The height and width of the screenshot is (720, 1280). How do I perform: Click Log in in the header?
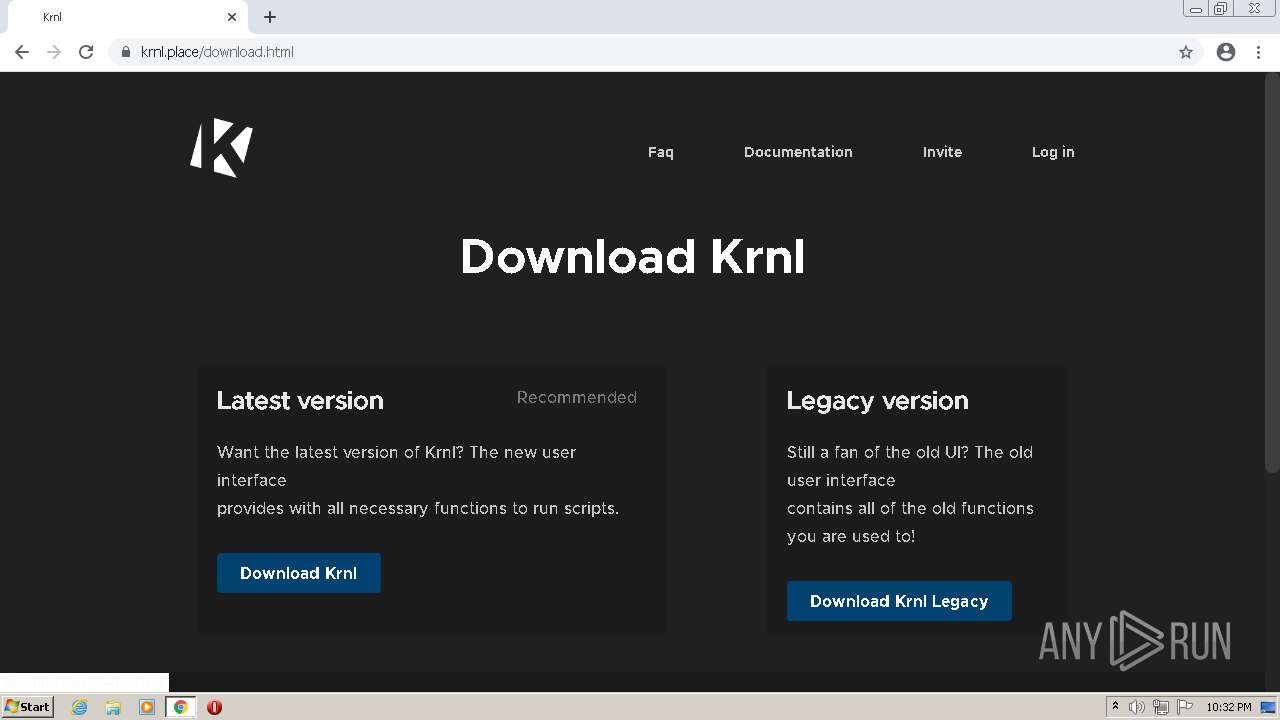pyautogui.click(x=1053, y=152)
